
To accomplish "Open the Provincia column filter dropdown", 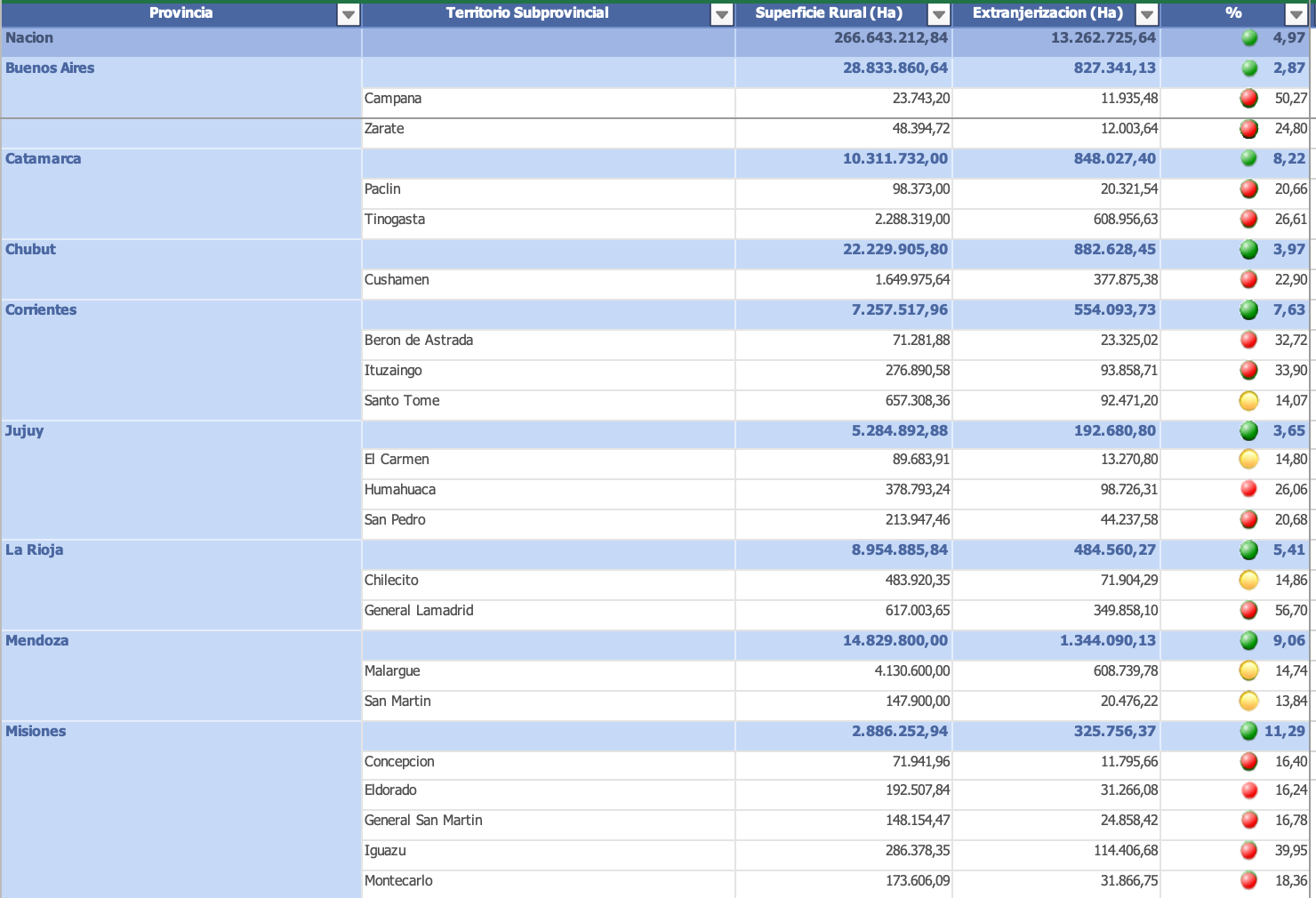I will tap(349, 14).
